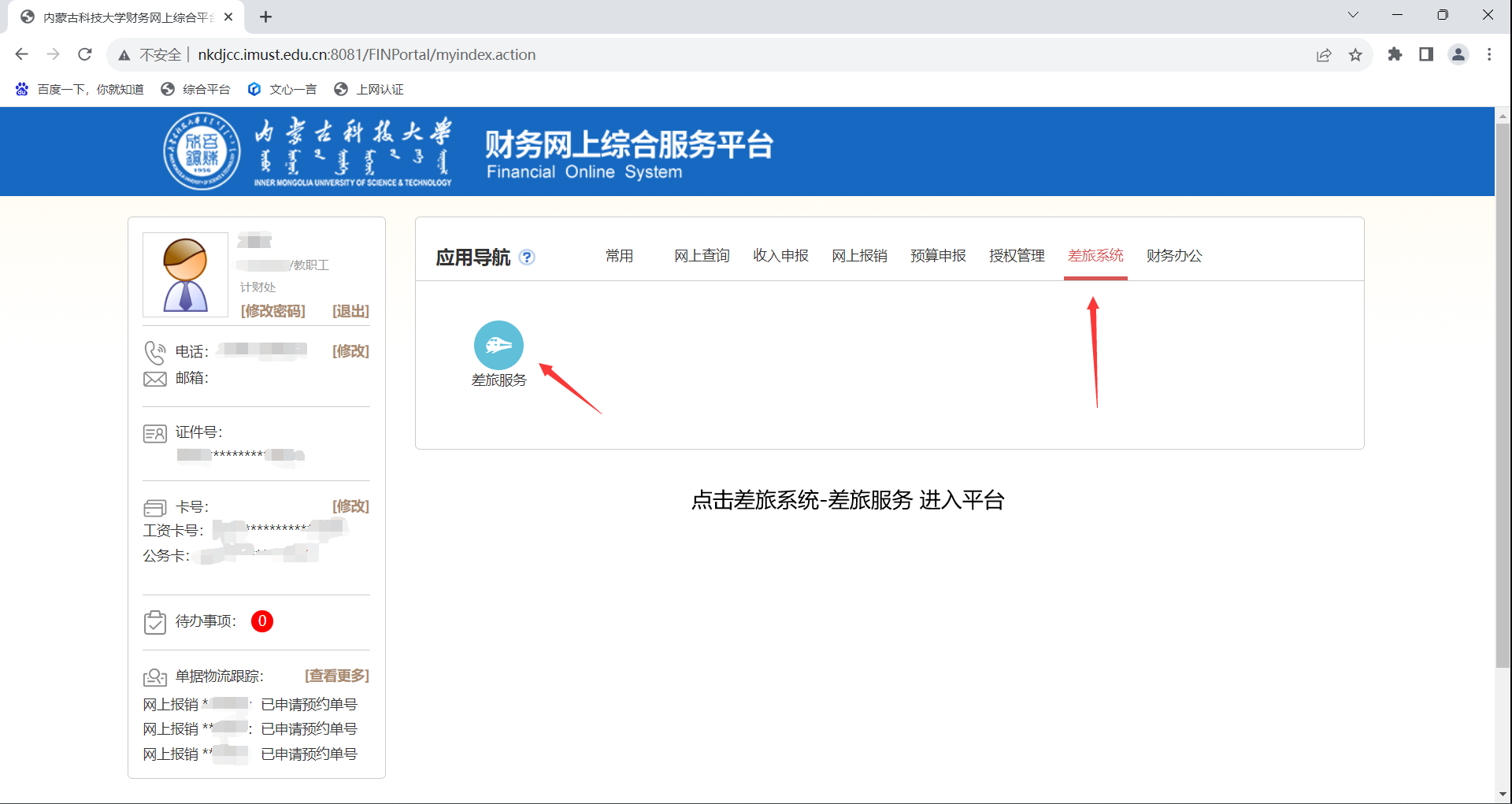Open the Chrome three-dot menu
This screenshot has width=1512, height=804.
1489,54
